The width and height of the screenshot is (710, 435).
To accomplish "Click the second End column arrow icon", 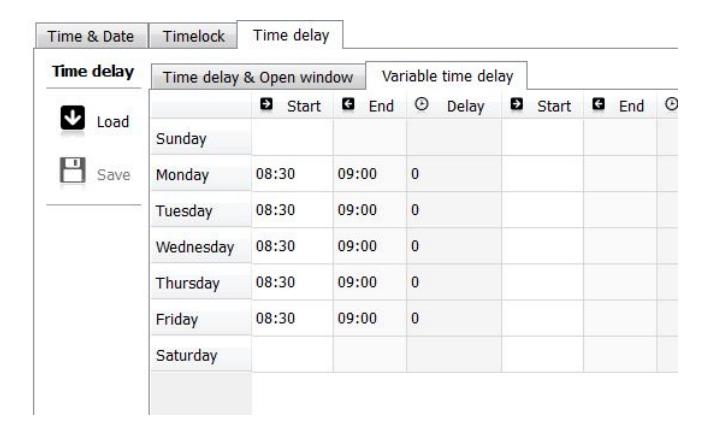I will point(599,105).
